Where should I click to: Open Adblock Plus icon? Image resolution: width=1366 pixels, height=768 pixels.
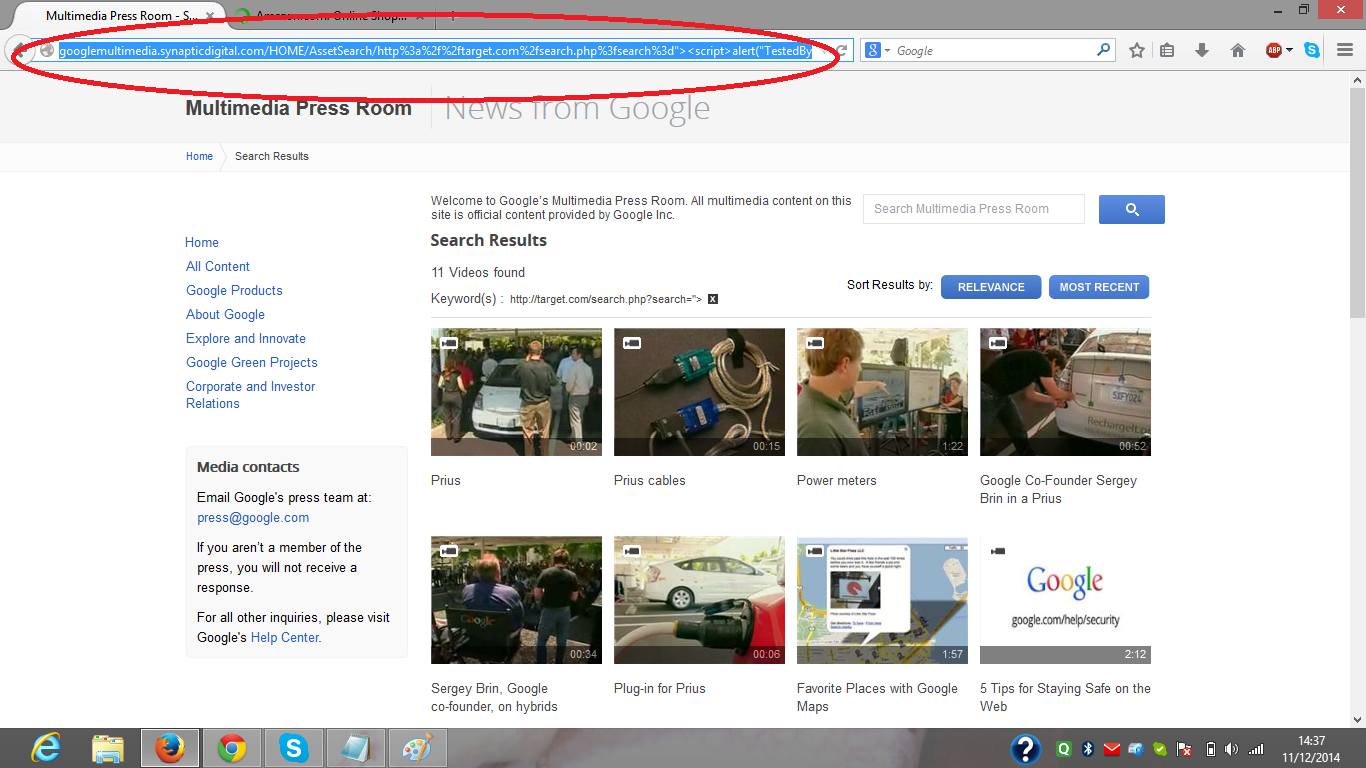tap(1273, 50)
